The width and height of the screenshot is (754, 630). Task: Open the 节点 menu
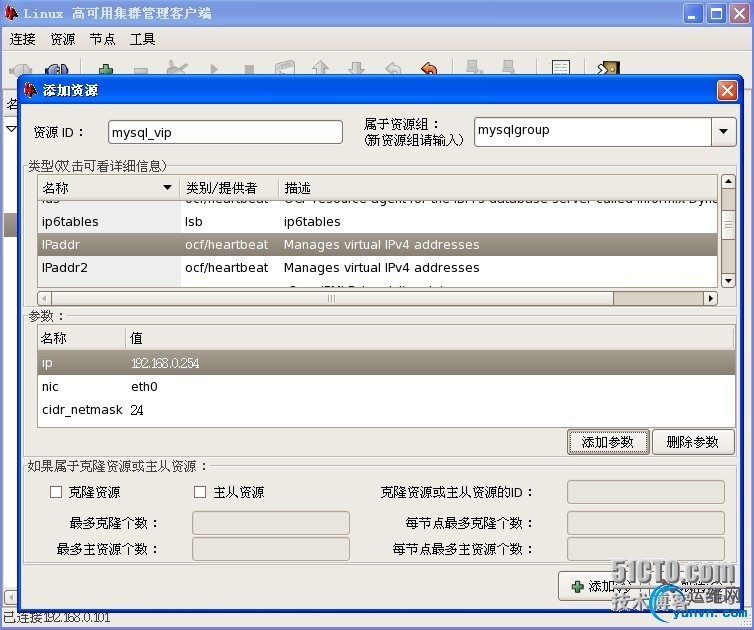pos(102,39)
